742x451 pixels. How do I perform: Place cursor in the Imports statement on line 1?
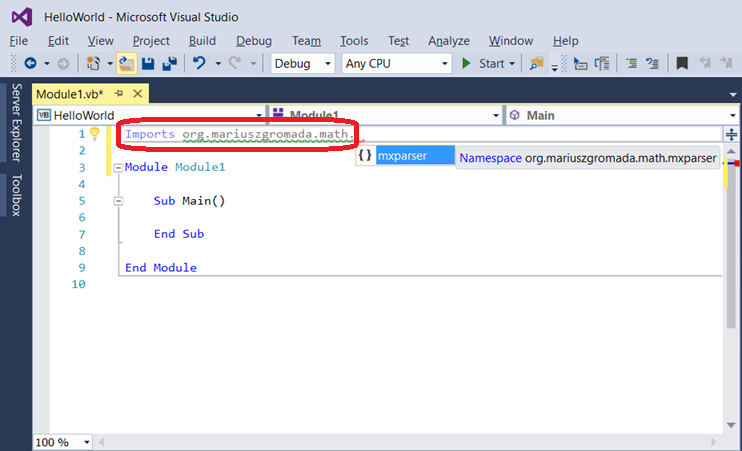[239, 134]
